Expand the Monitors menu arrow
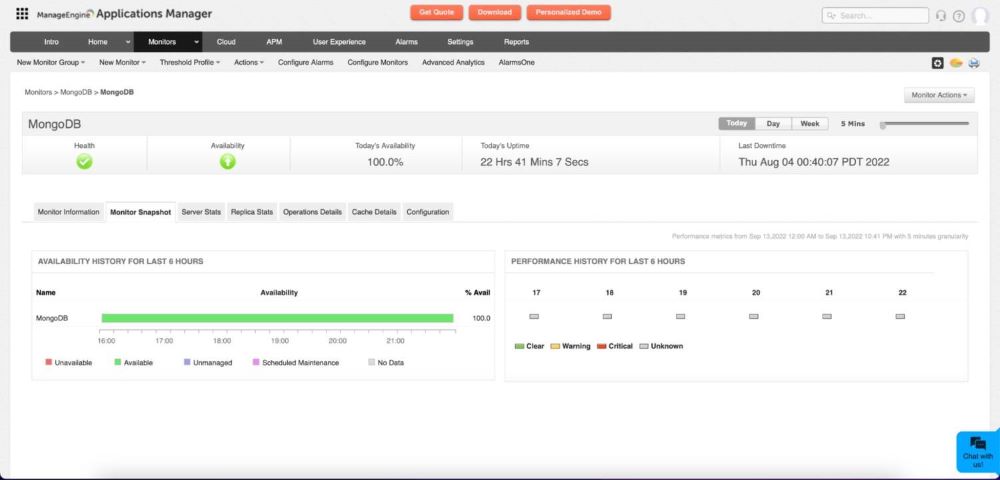 click(x=196, y=42)
